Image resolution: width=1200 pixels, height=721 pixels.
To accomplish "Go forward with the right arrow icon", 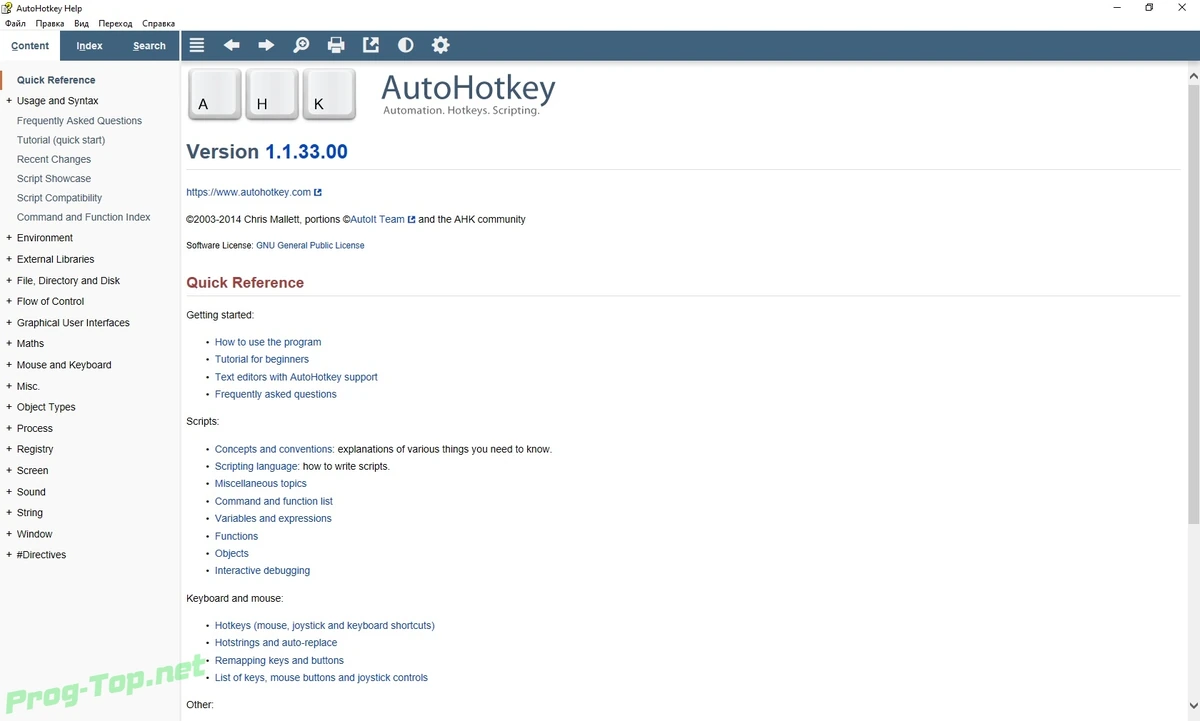I will click(266, 45).
